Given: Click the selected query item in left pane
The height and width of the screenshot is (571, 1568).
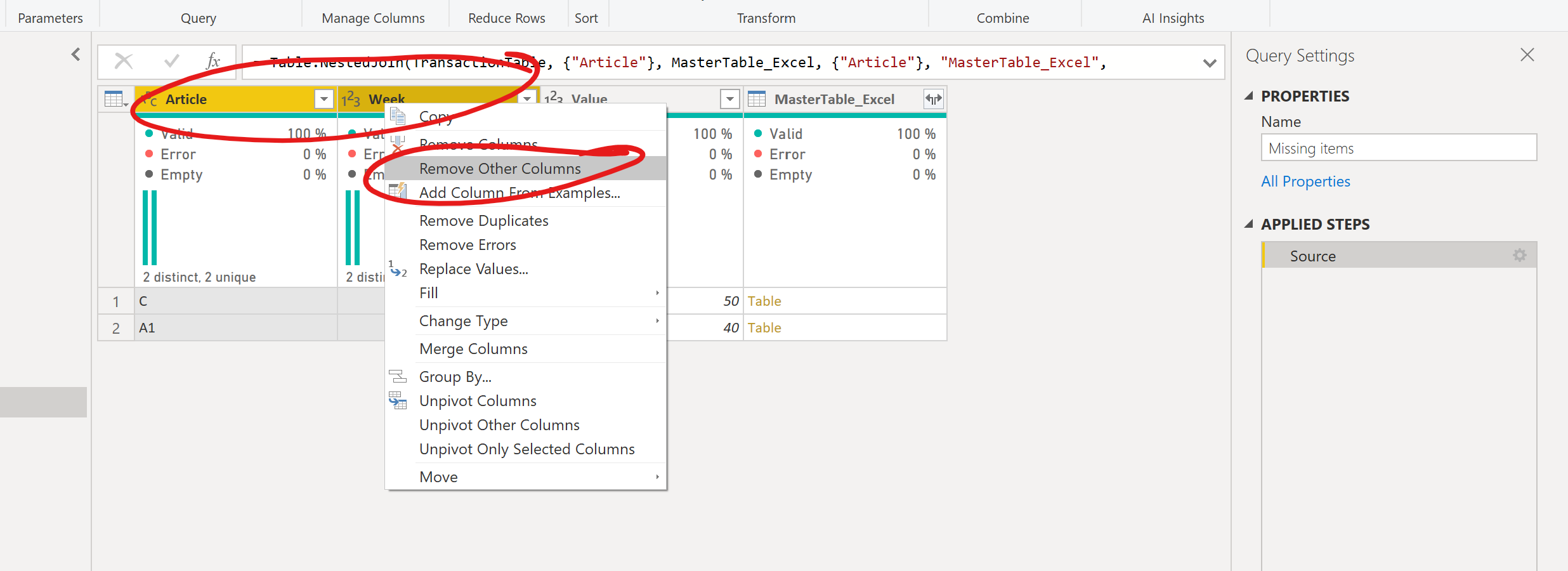Looking at the screenshot, I should (43, 402).
